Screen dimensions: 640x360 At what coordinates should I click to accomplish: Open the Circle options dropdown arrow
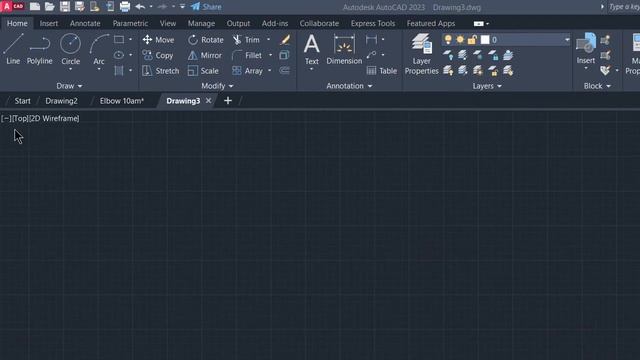[70, 69]
